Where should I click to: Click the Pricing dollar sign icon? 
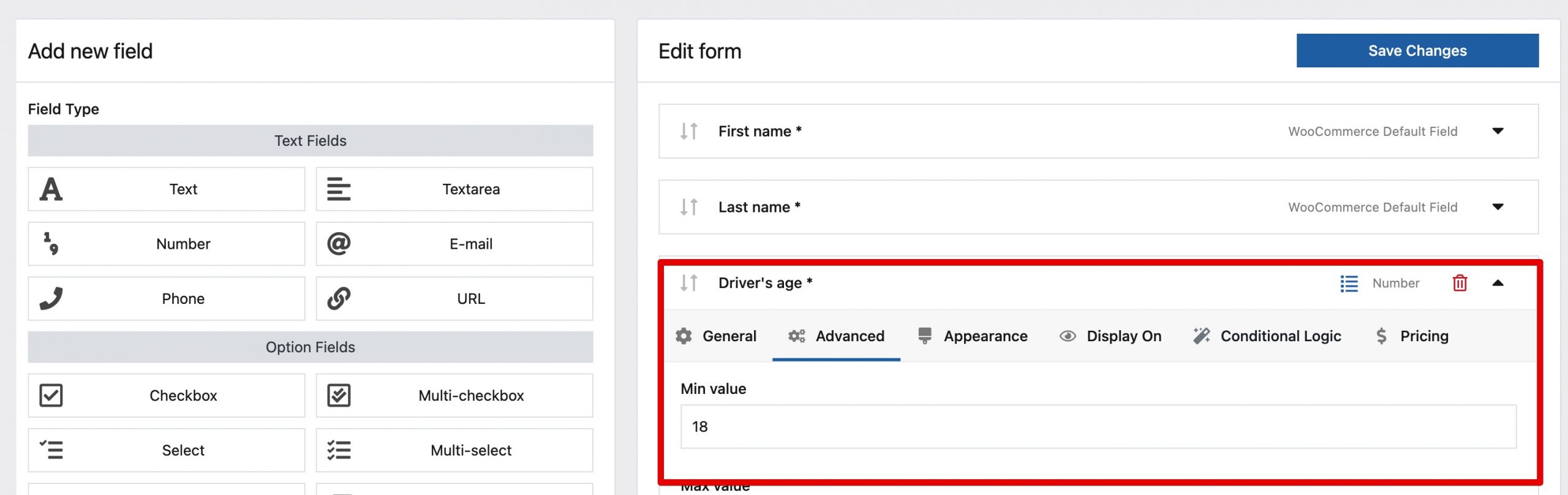[x=1381, y=336]
